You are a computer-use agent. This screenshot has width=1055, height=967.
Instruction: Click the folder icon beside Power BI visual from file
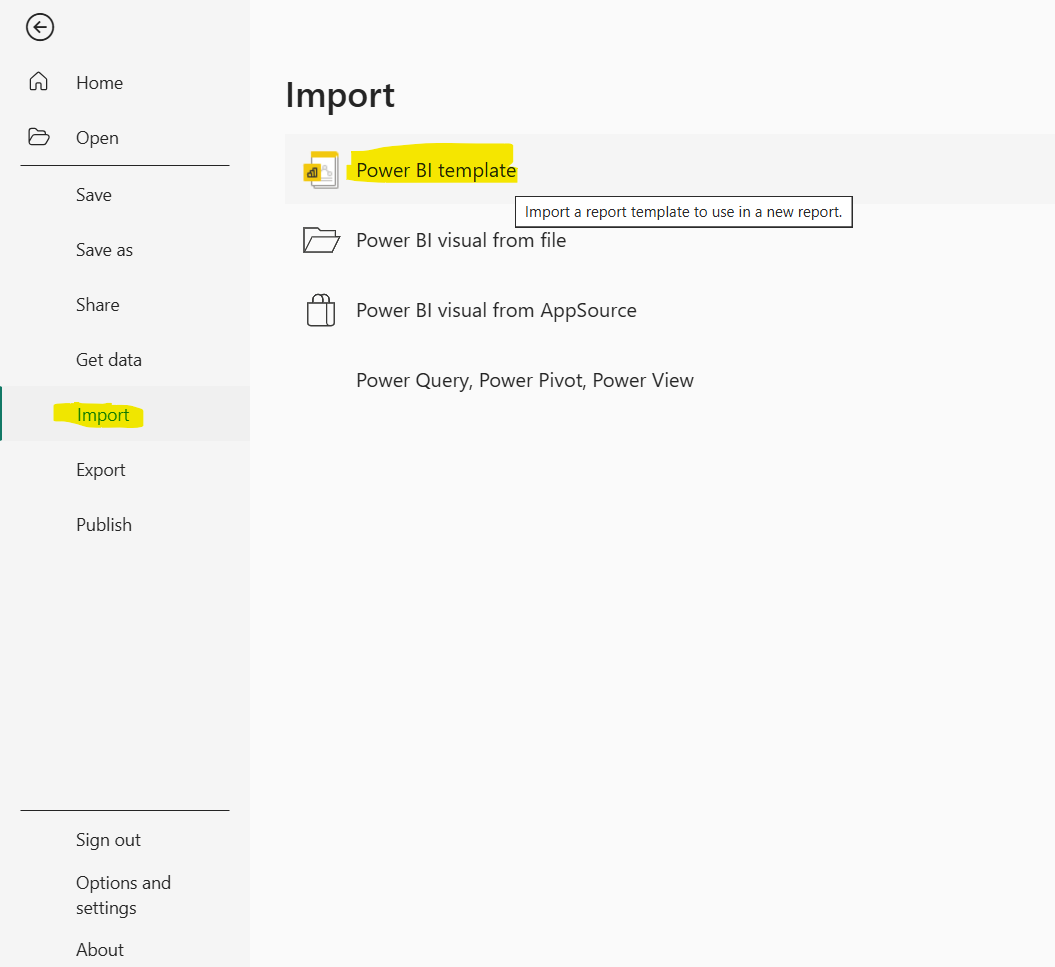pos(320,239)
